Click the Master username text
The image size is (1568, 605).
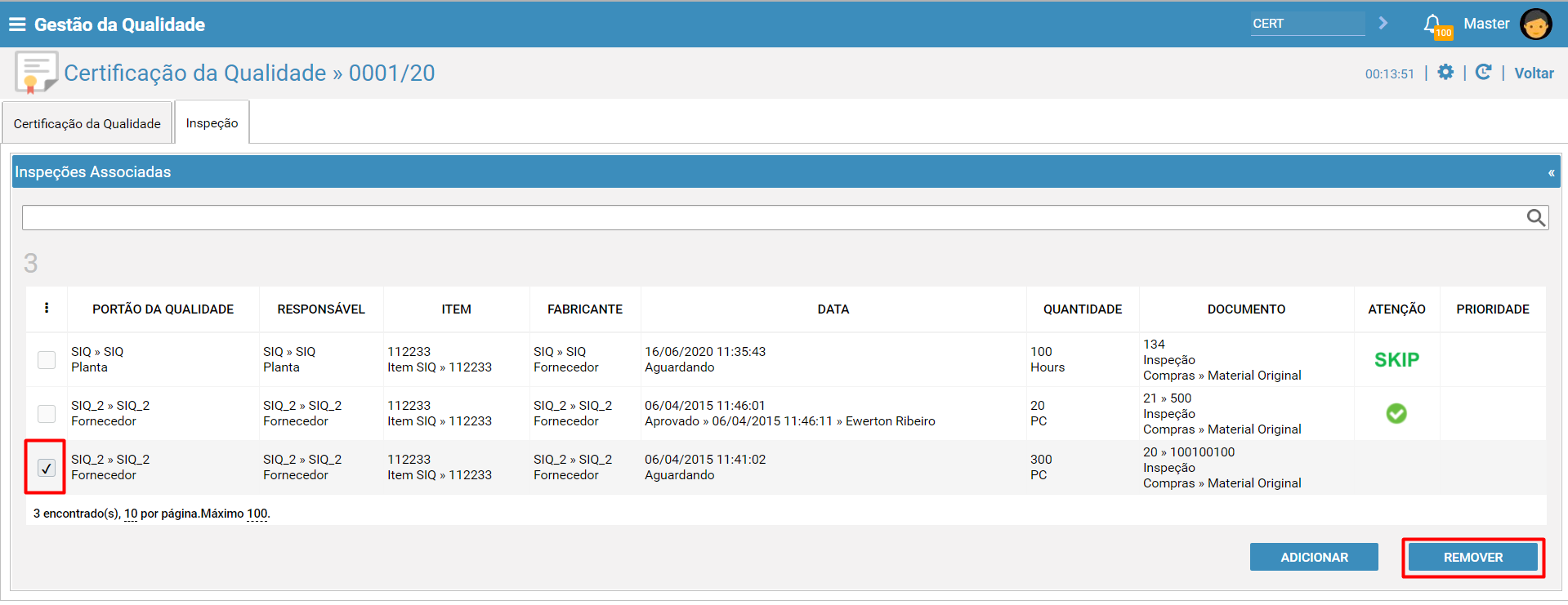coord(1486,24)
